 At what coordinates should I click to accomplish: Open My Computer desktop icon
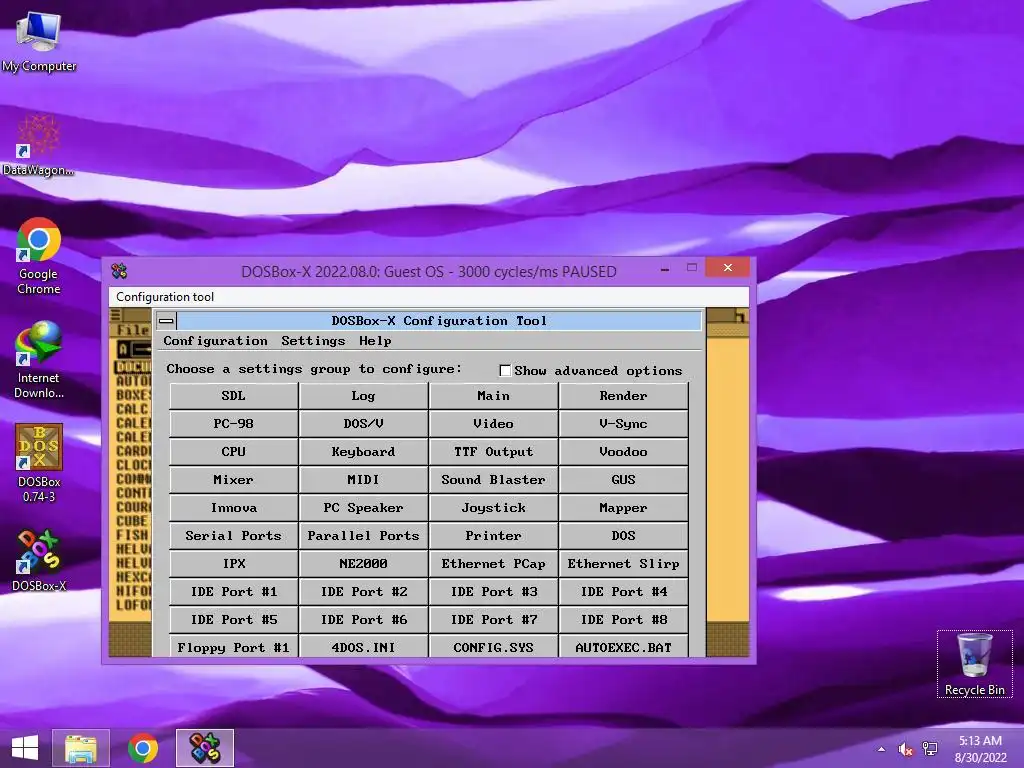39,40
